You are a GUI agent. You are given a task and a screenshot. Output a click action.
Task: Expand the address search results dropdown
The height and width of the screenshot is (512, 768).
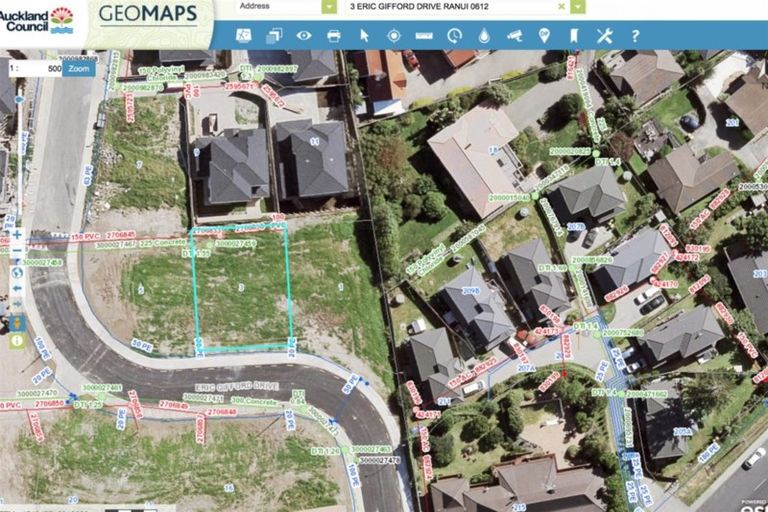point(578,7)
